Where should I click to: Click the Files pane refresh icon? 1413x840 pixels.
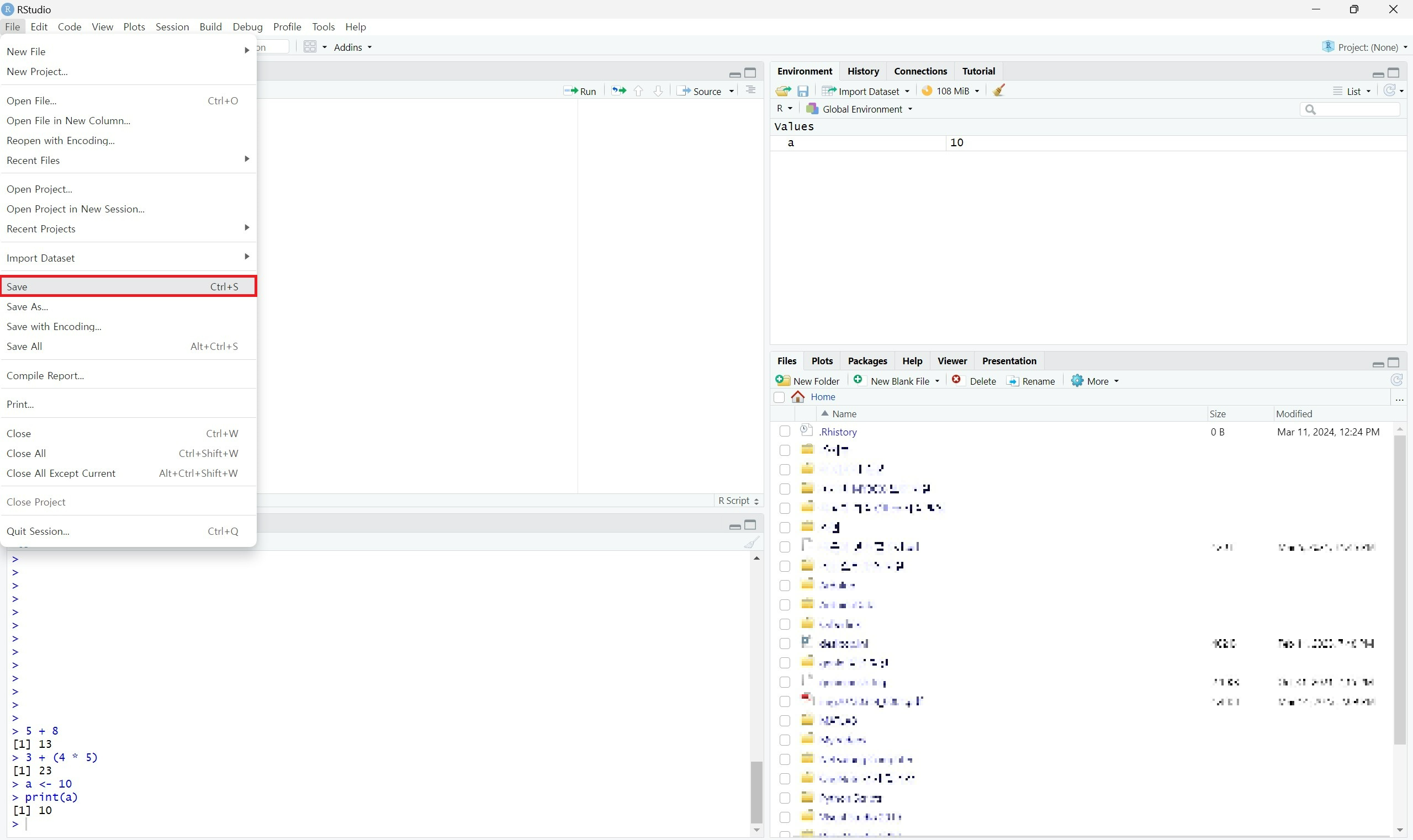[x=1396, y=380]
